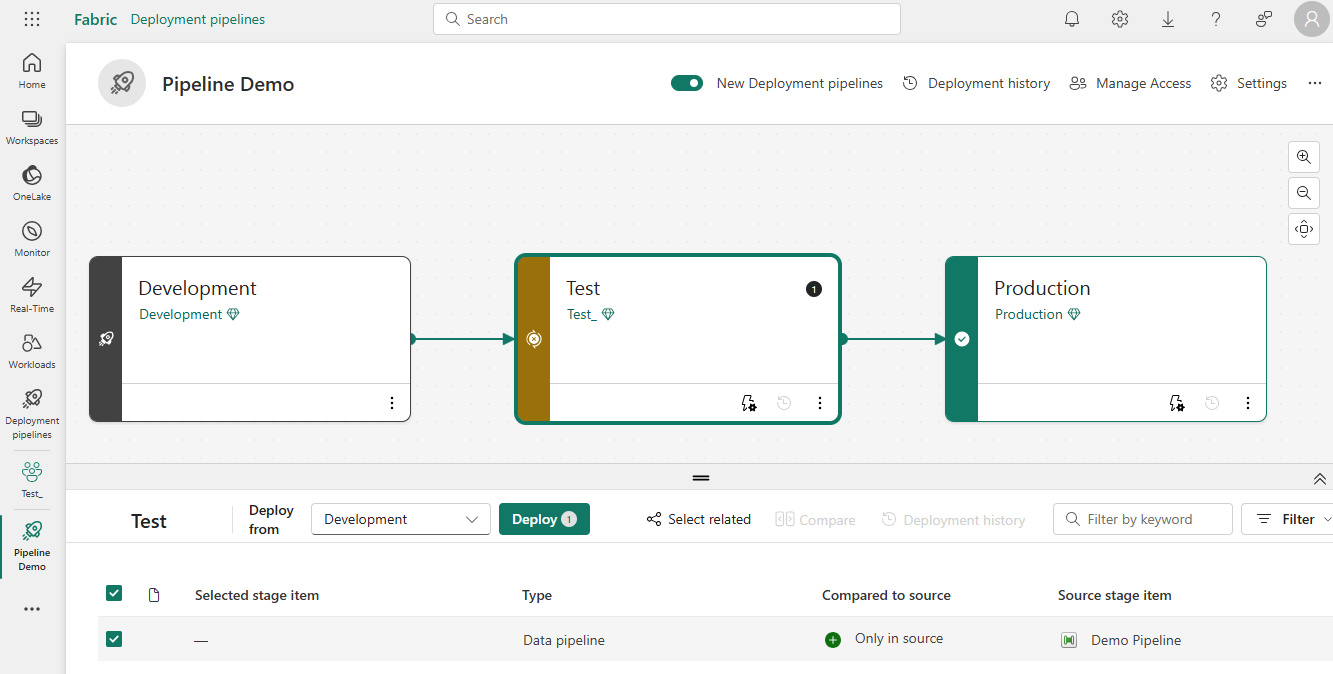Viewport: 1333px width, 674px height.
Task: Select the Monitor icon in the sidebar
Action: (x=31, y=238)
